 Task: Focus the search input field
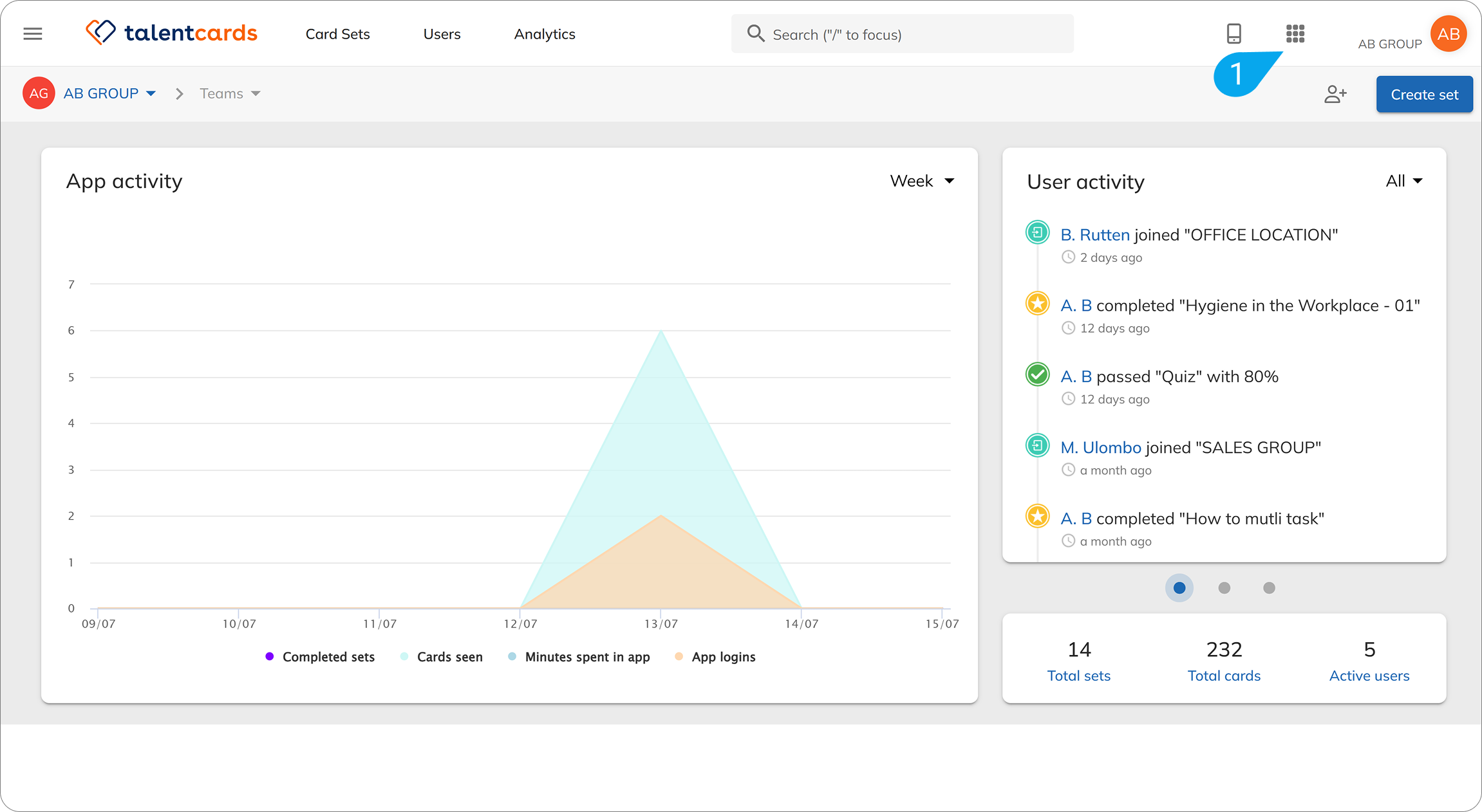coord(902,34)
